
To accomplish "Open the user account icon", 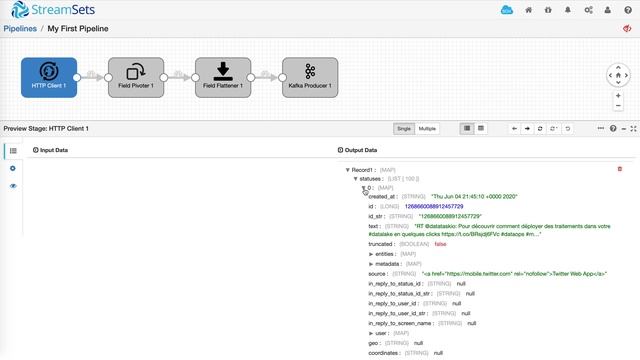I will [x=608, y=10].
